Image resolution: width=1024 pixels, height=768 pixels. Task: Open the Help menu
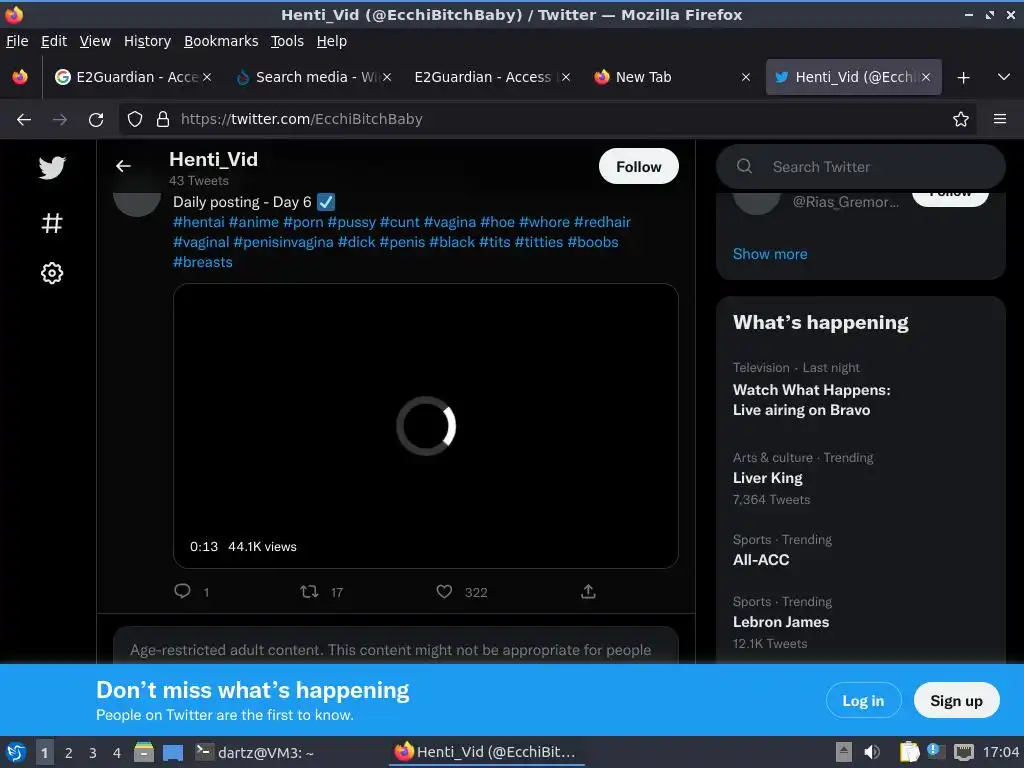332,41
